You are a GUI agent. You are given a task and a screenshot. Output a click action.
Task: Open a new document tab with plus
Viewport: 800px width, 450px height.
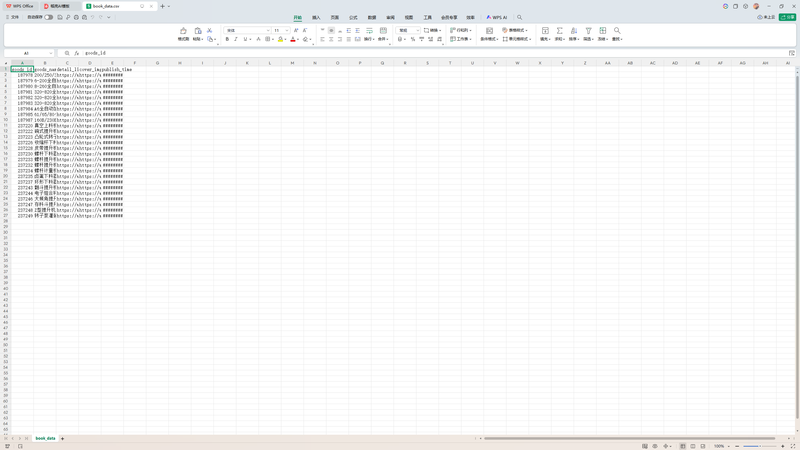tap(162, 6)
